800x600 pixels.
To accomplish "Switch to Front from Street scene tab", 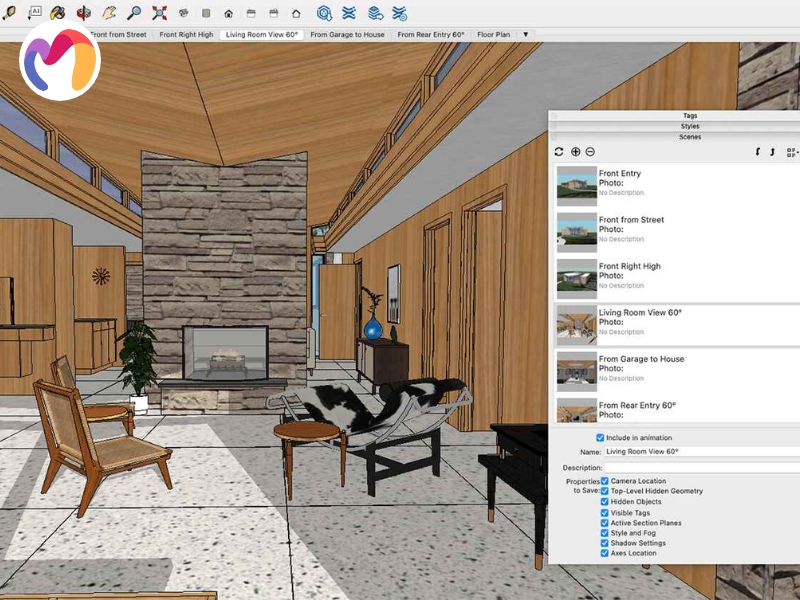I will 118,35.
